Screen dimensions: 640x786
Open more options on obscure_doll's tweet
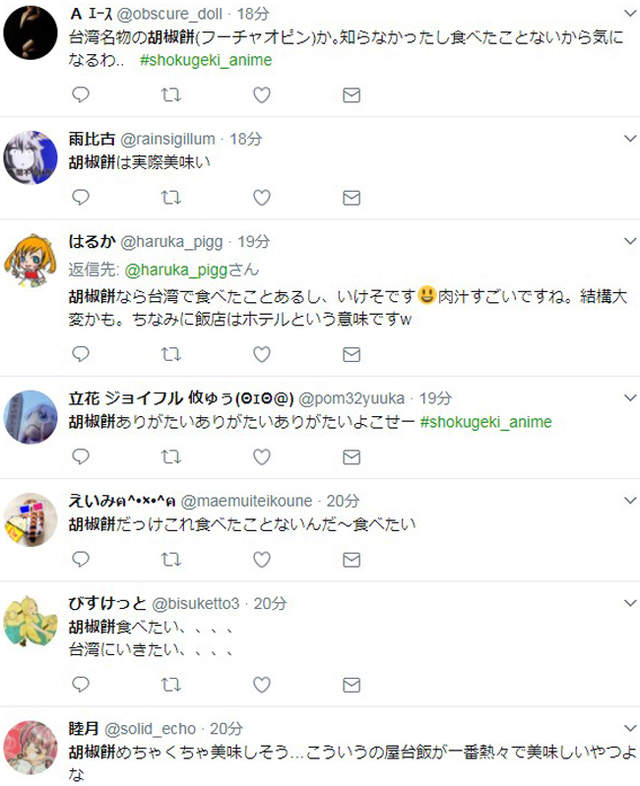[x=629, y=13]
